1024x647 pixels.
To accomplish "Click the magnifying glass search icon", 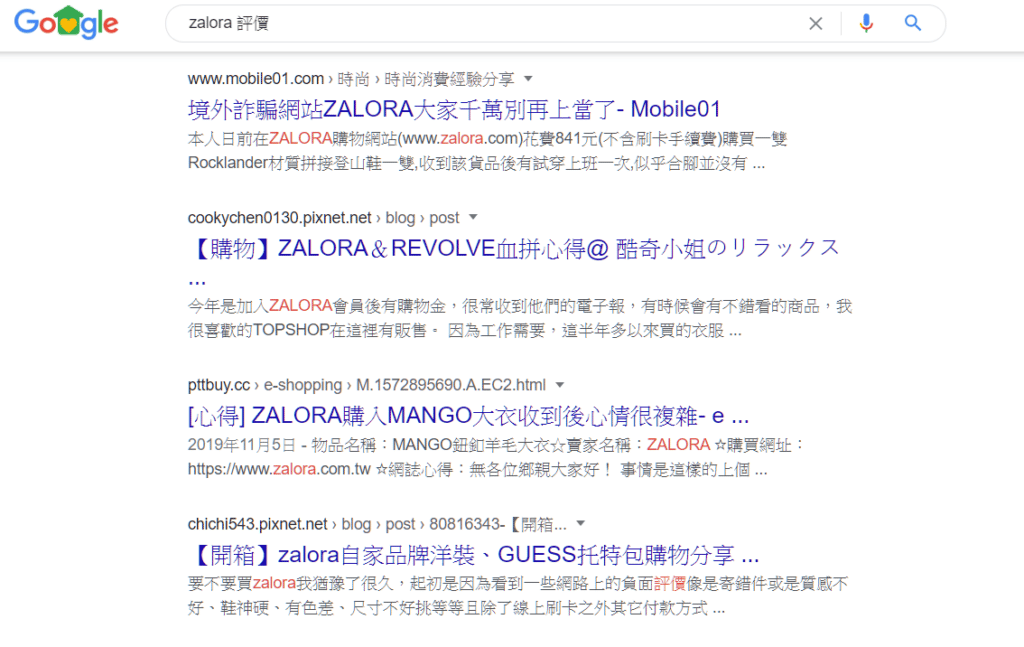I will (x=912, y=23).
